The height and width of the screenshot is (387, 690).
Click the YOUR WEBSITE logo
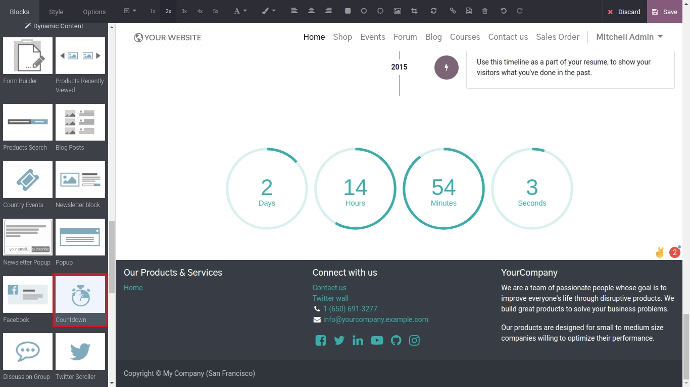coord(167,37)
